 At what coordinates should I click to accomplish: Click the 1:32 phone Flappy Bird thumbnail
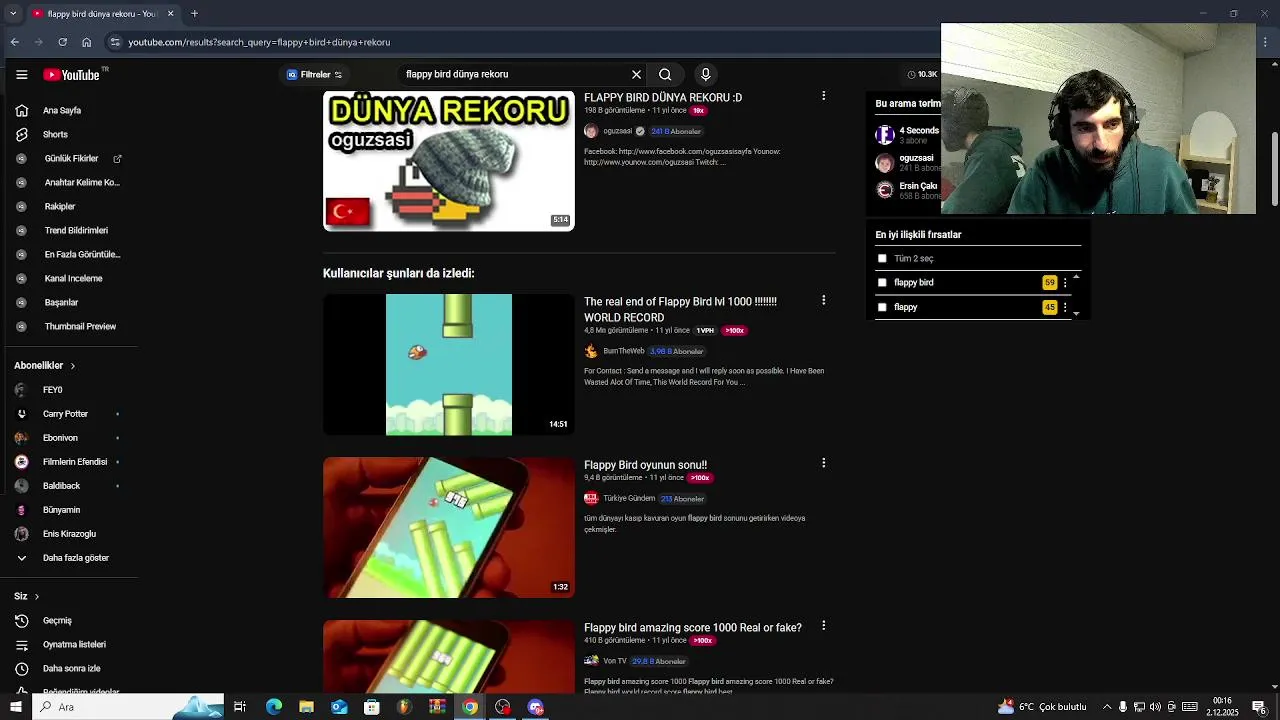449,527
